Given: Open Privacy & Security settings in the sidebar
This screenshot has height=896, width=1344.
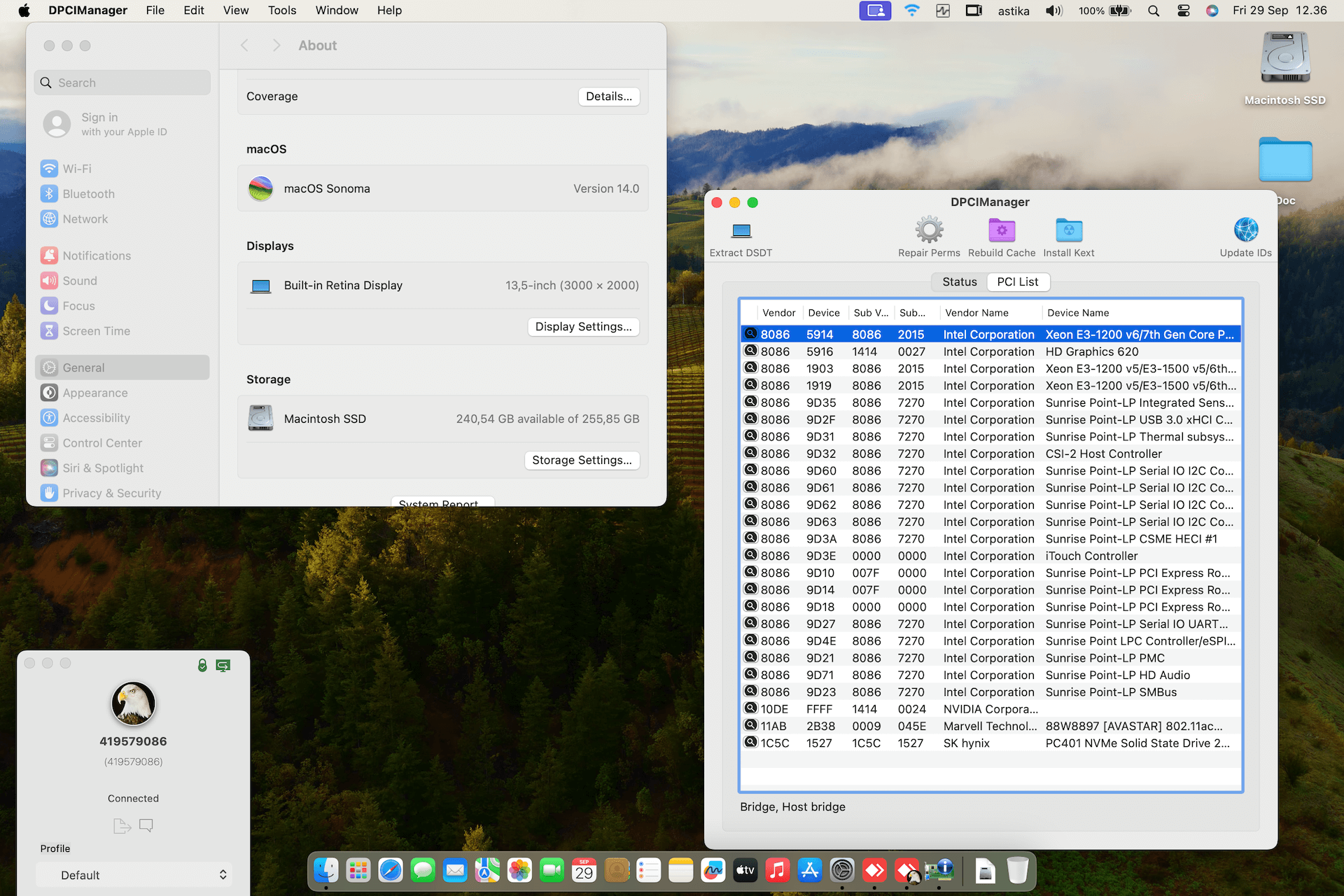Looking at the screenshot, I should [x=122, y=493].
